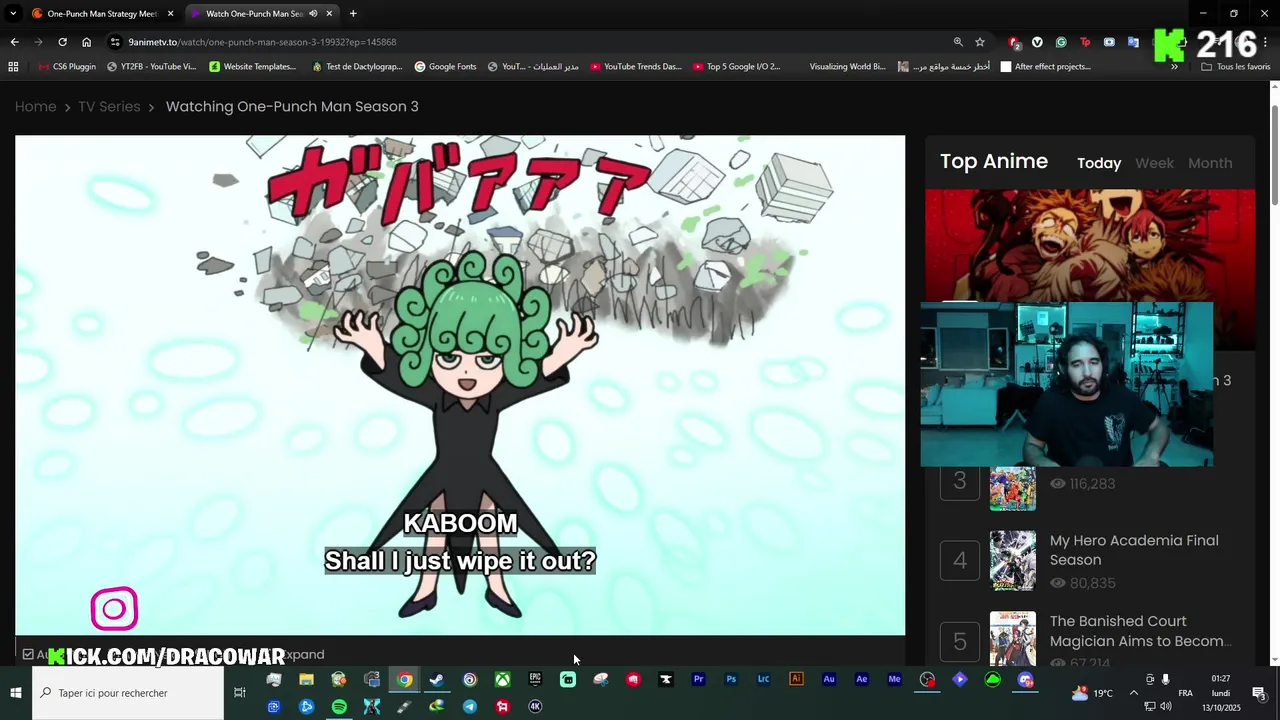The height and width of the screenshot is (720, 1280).
Task: Click the video player frame
Action: (460, 385)
